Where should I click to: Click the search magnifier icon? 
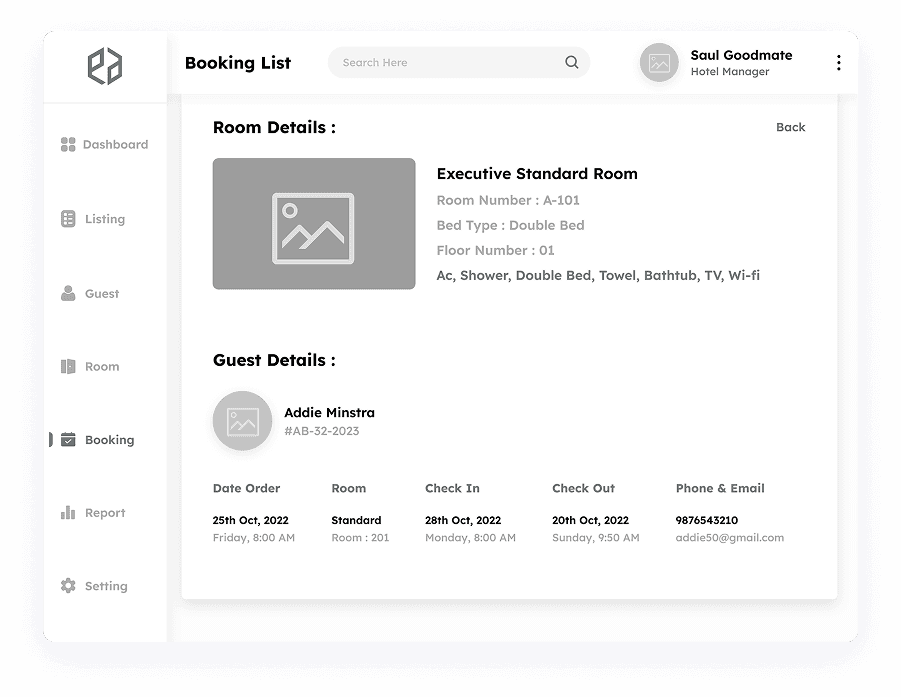tap(571, 62)
